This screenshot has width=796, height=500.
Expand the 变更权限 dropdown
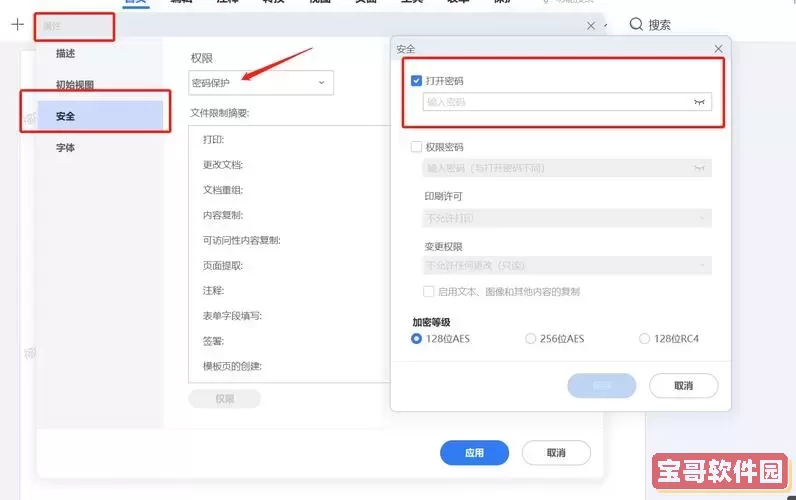coord(567,266)
